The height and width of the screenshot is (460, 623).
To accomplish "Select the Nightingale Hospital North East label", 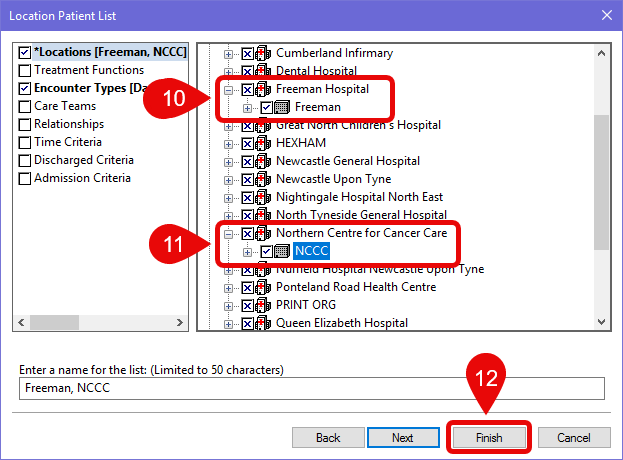I will [359, 197].
